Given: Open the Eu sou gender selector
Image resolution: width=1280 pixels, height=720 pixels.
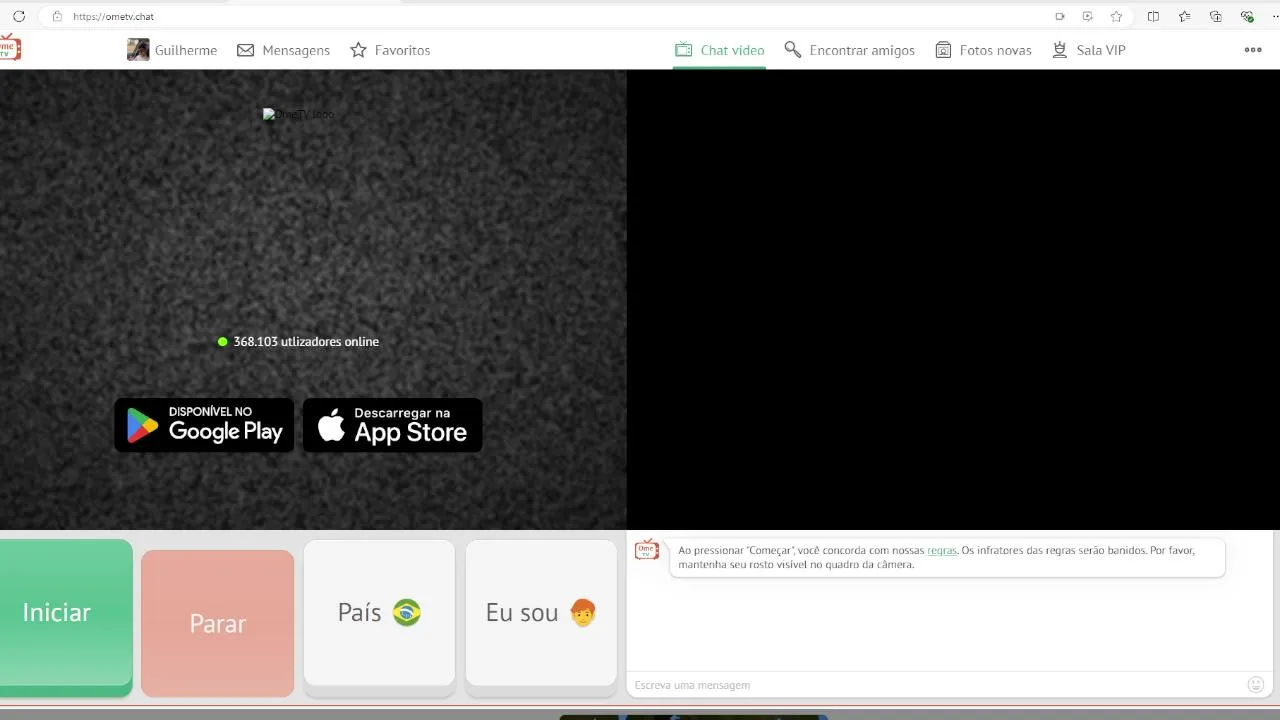Looking at the screenshot, I should [x=541, y=615].
